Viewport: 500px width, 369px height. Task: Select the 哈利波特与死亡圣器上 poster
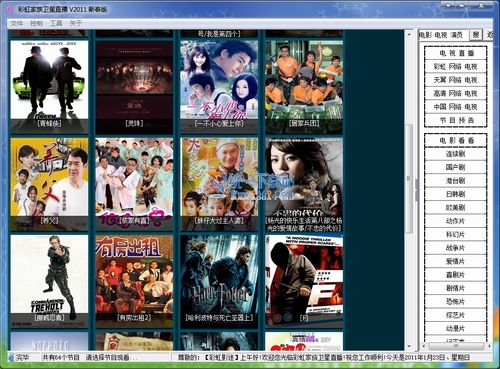[x=219, y=281]
